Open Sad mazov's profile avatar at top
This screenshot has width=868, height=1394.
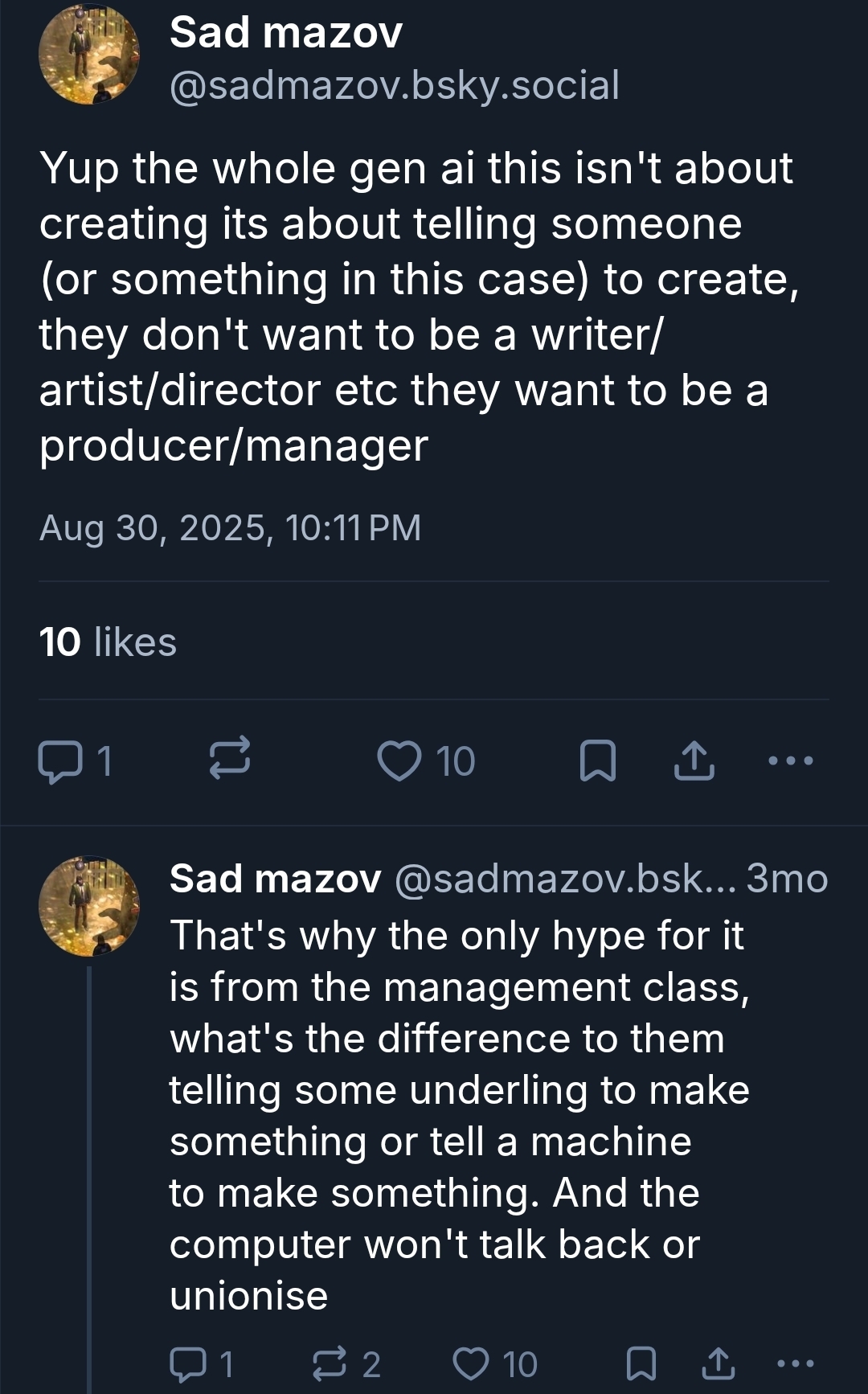89,55
